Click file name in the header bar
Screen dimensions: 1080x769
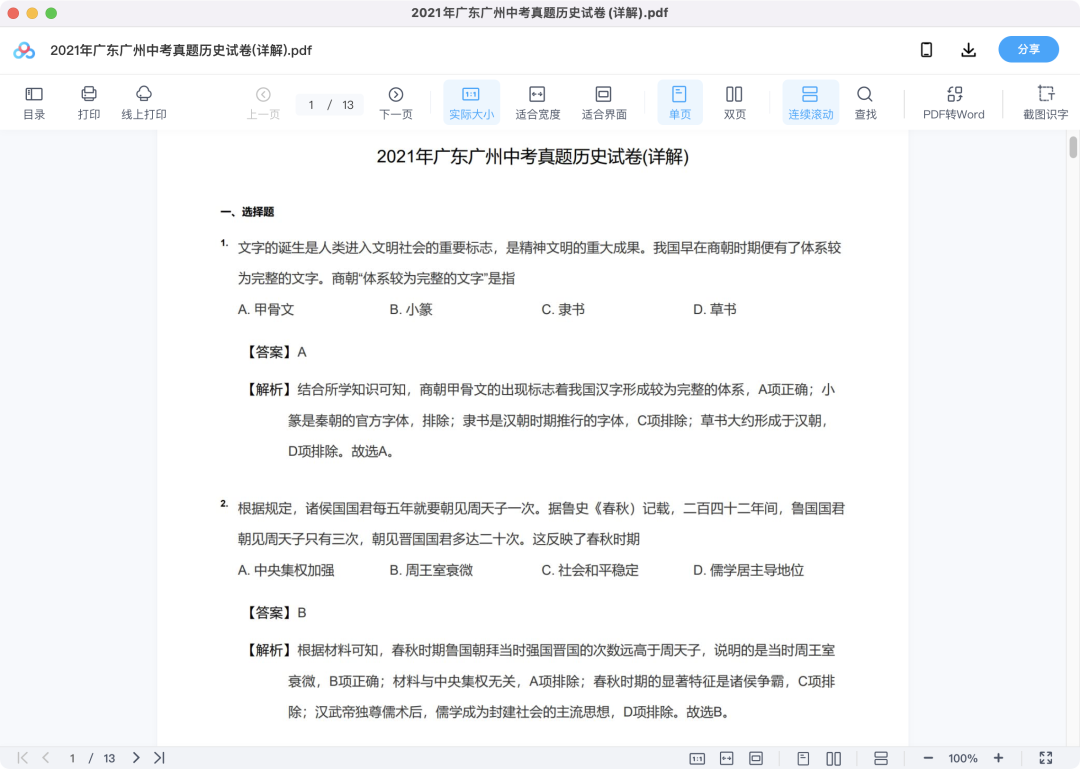click(181, 50)
